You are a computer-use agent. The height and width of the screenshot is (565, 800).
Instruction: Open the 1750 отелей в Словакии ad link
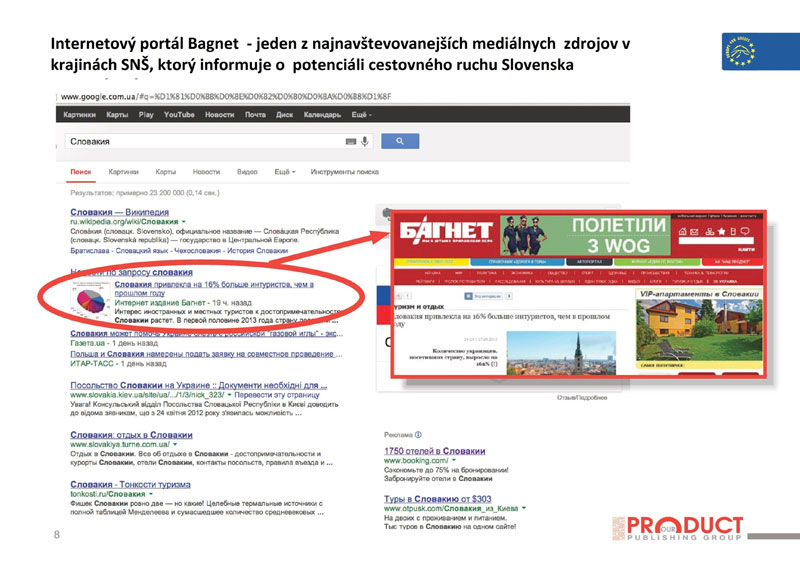[x=428, y=451]
